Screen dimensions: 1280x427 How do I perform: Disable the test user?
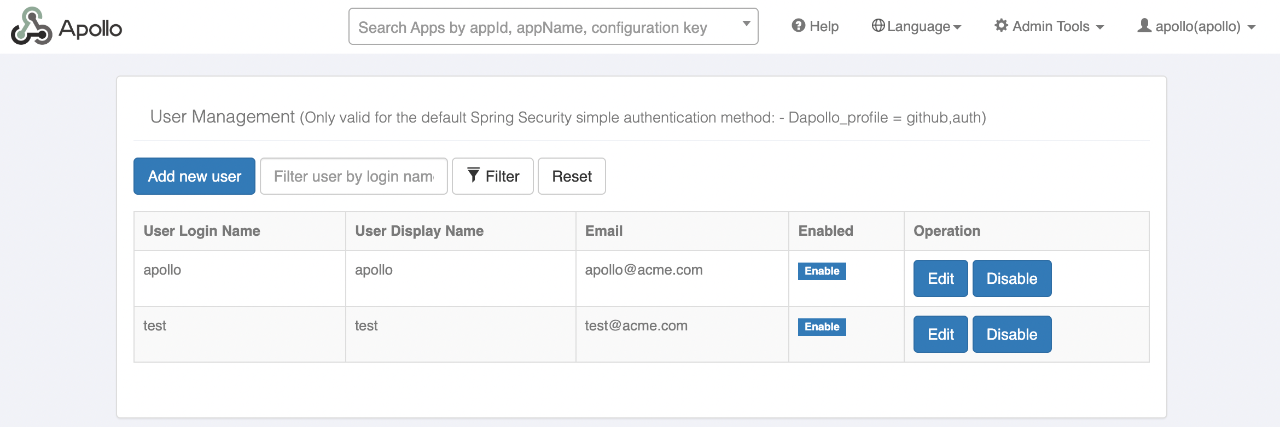point(1012,335)
